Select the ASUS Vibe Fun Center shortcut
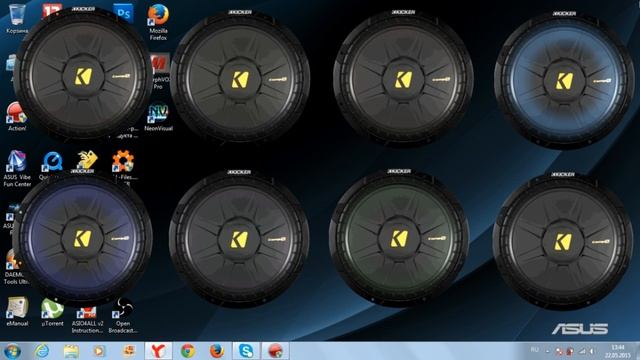 (17, 169)
